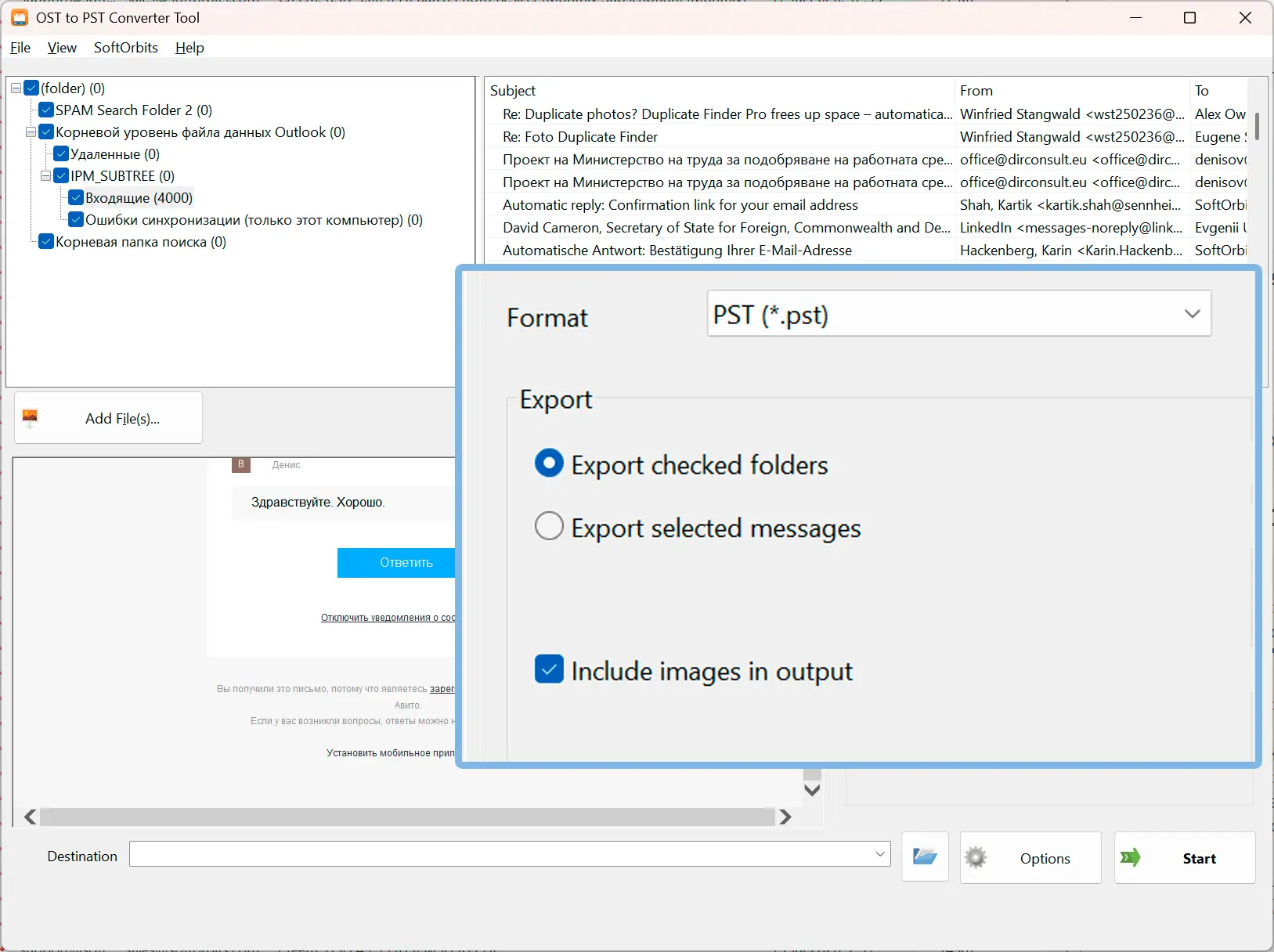Click Отключить уведомления link in preview
The width and height of the screenshot is (1274, 952).
[x=388, y=618]
